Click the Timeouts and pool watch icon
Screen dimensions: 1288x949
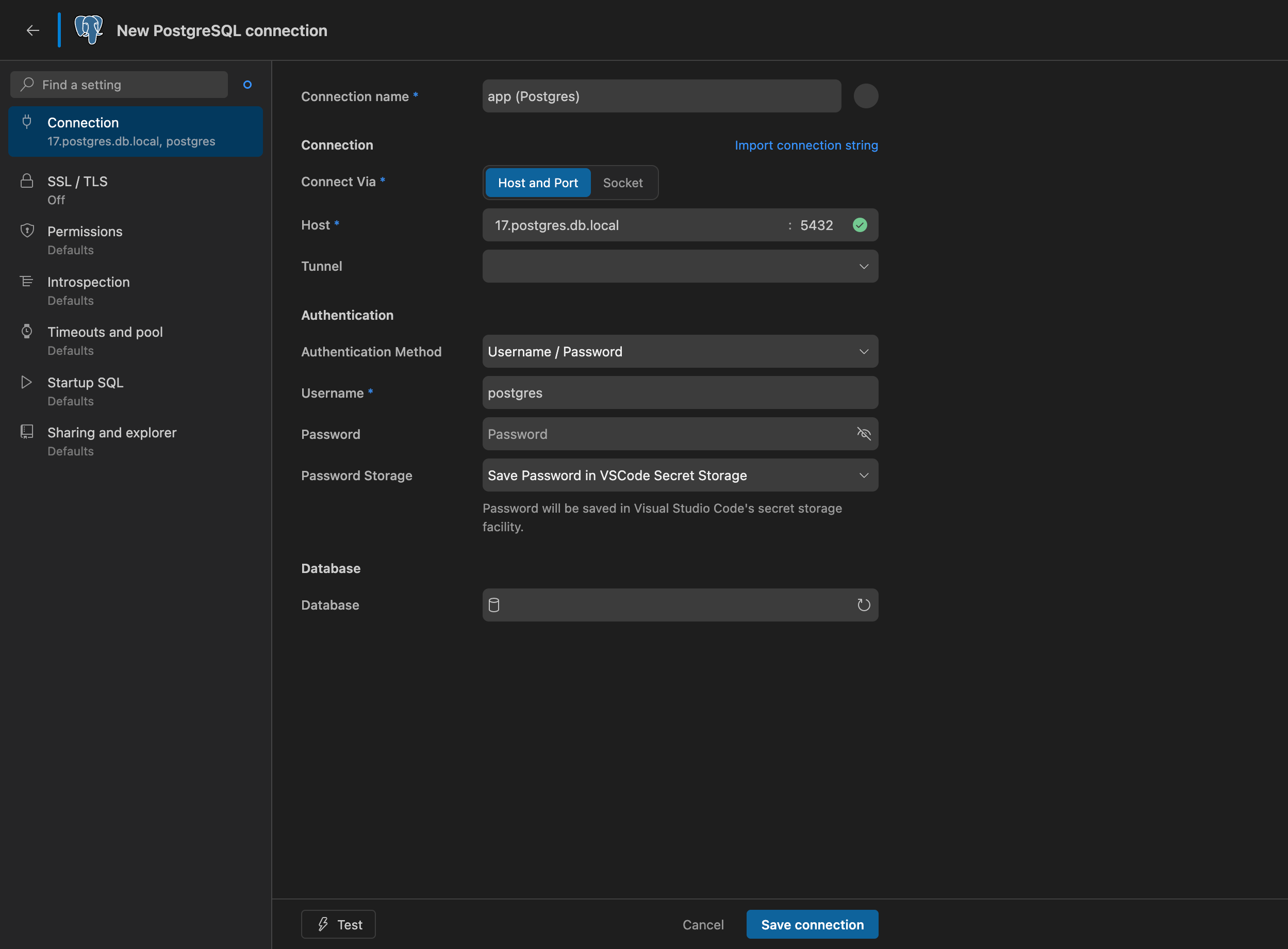(27, 331)
